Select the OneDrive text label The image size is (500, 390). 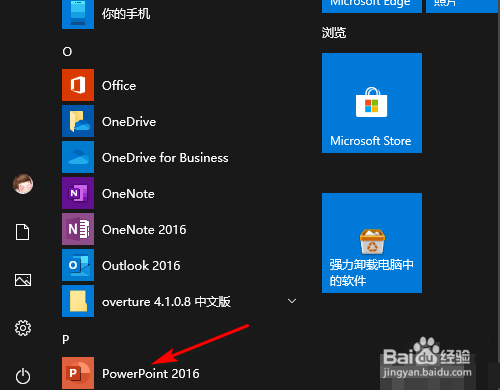pyautogui.click(x=129, y=122)
